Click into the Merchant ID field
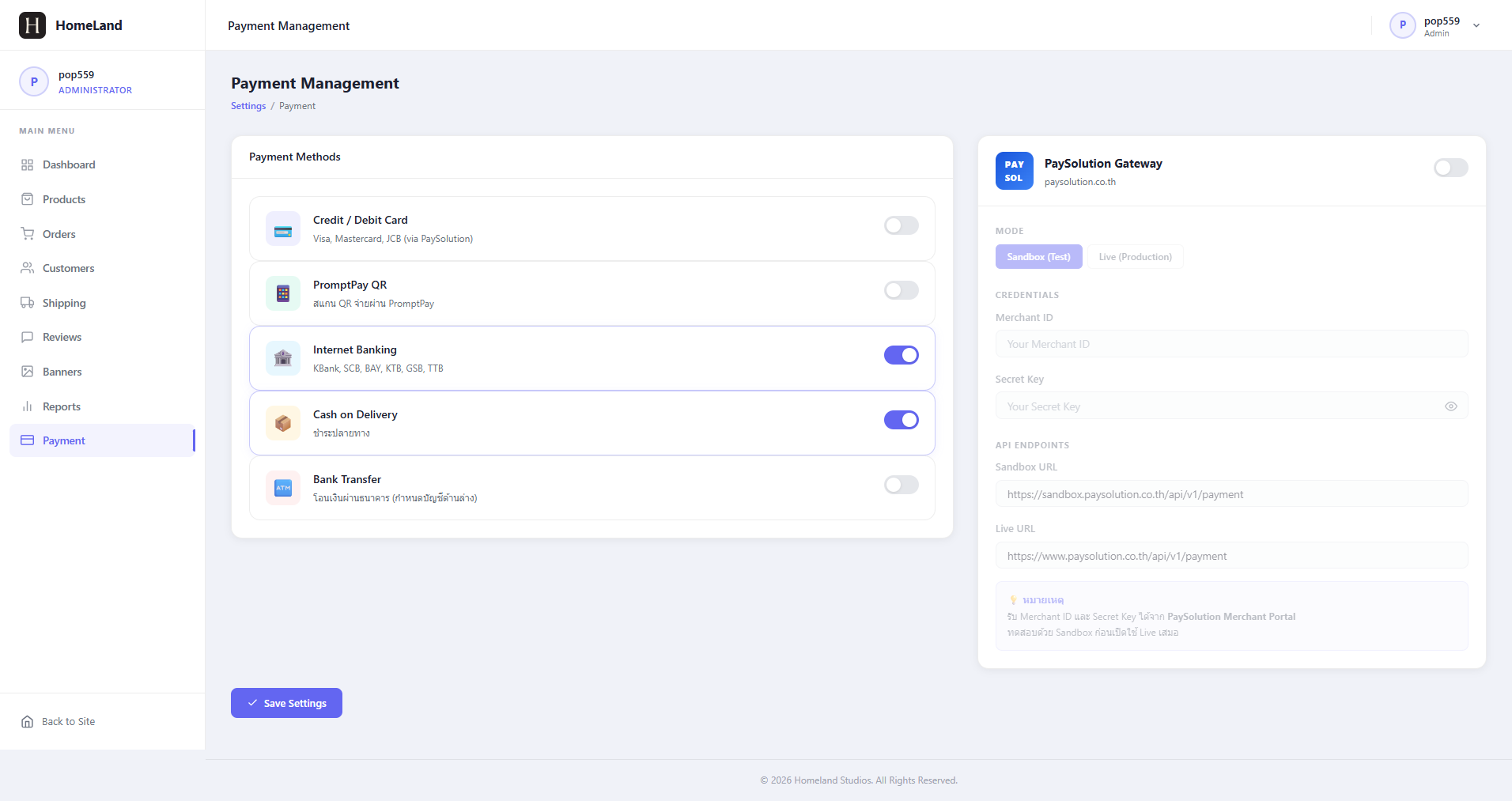Viewport: 1512px width, 801px height. (1232, 344)
